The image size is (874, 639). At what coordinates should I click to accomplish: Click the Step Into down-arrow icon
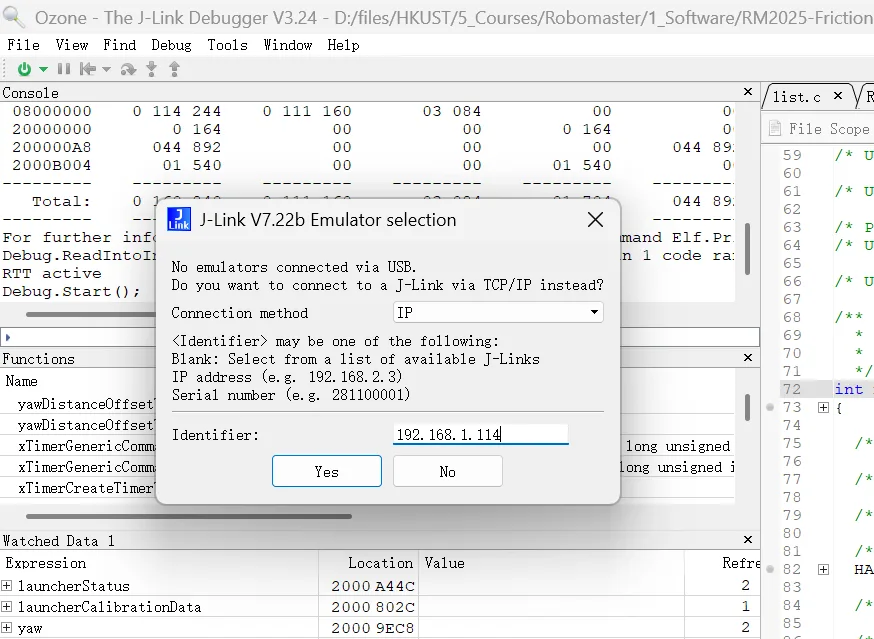coord(151,69)
